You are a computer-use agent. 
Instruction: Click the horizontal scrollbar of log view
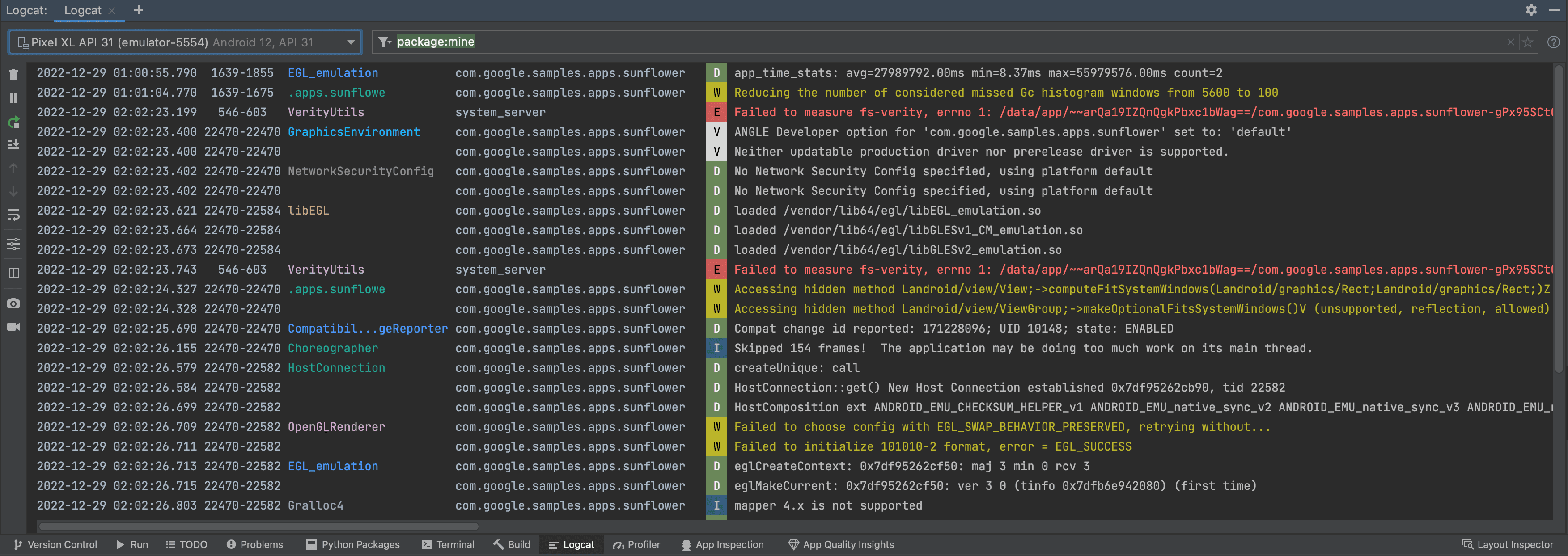[259, 526]
